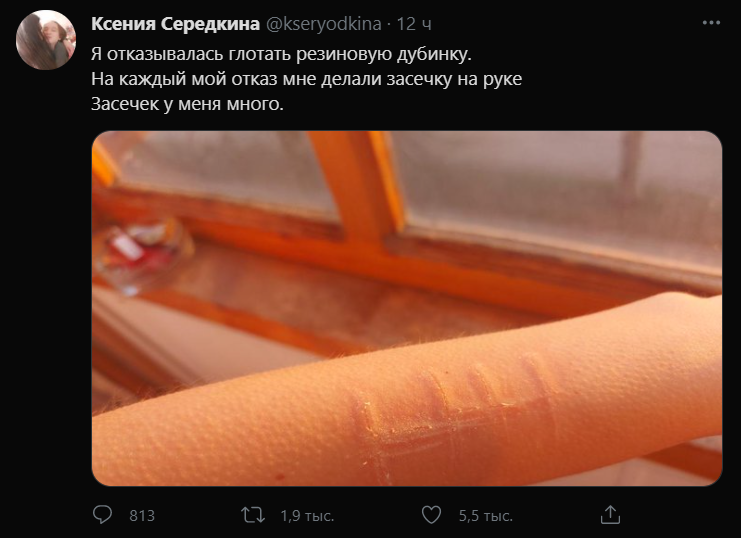
Task: Like the tweet with the heart icon
Action: [431, 515]
